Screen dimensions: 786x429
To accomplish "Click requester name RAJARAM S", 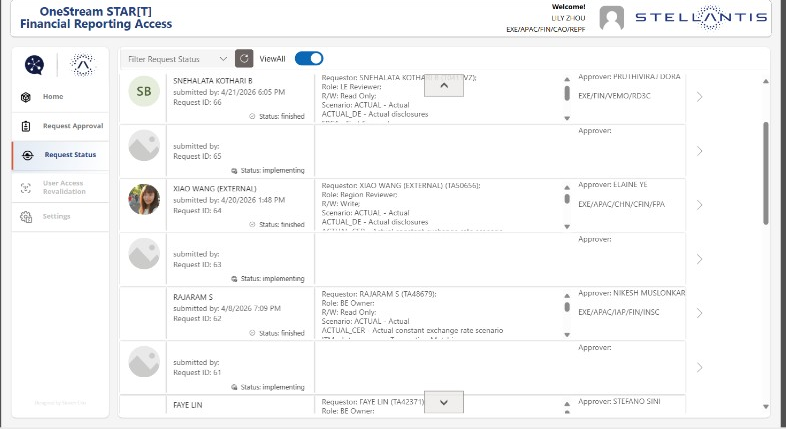I will tap(193, 297).
